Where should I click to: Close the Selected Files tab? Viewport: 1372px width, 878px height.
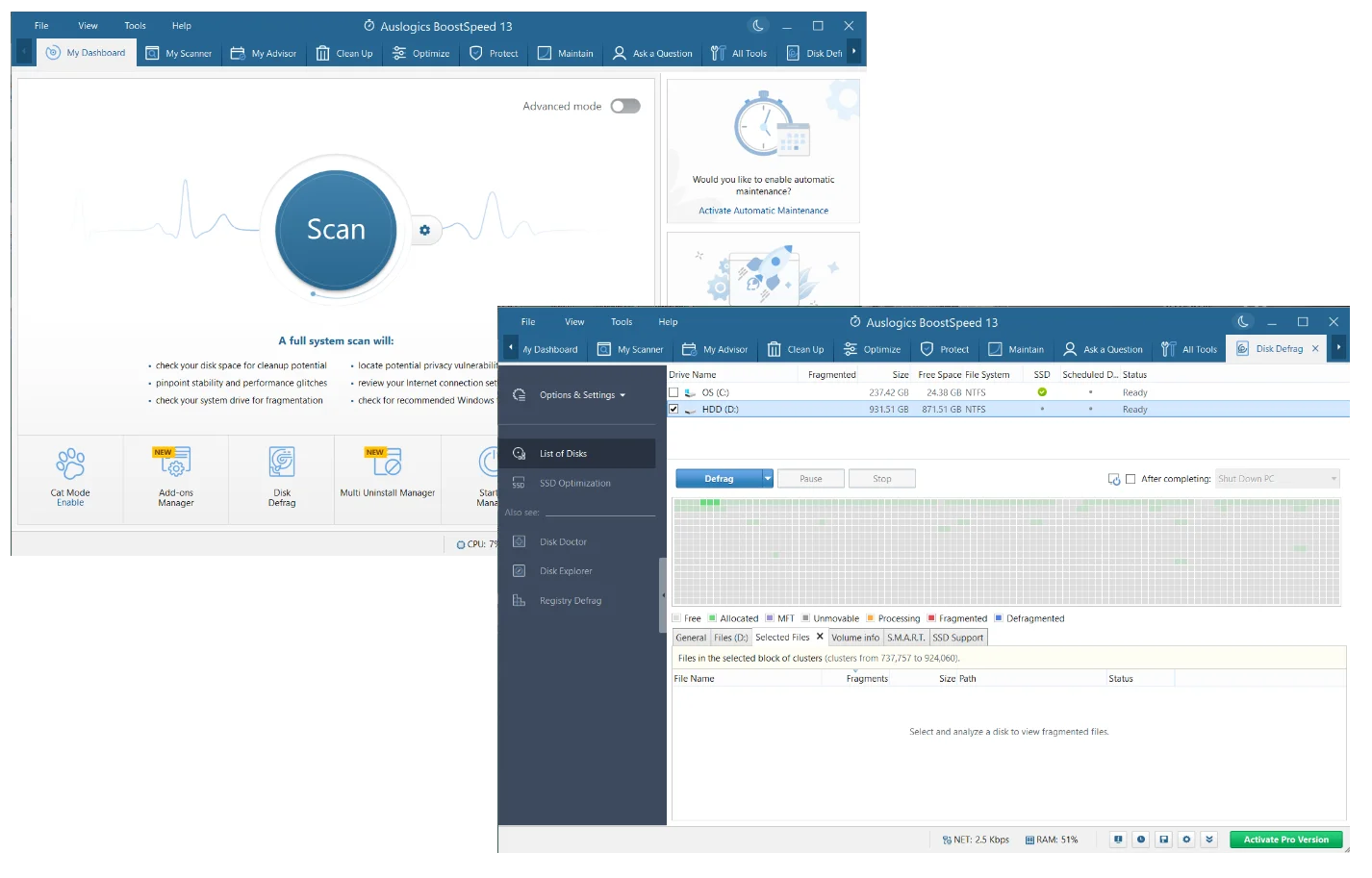[x=820, y=637]
